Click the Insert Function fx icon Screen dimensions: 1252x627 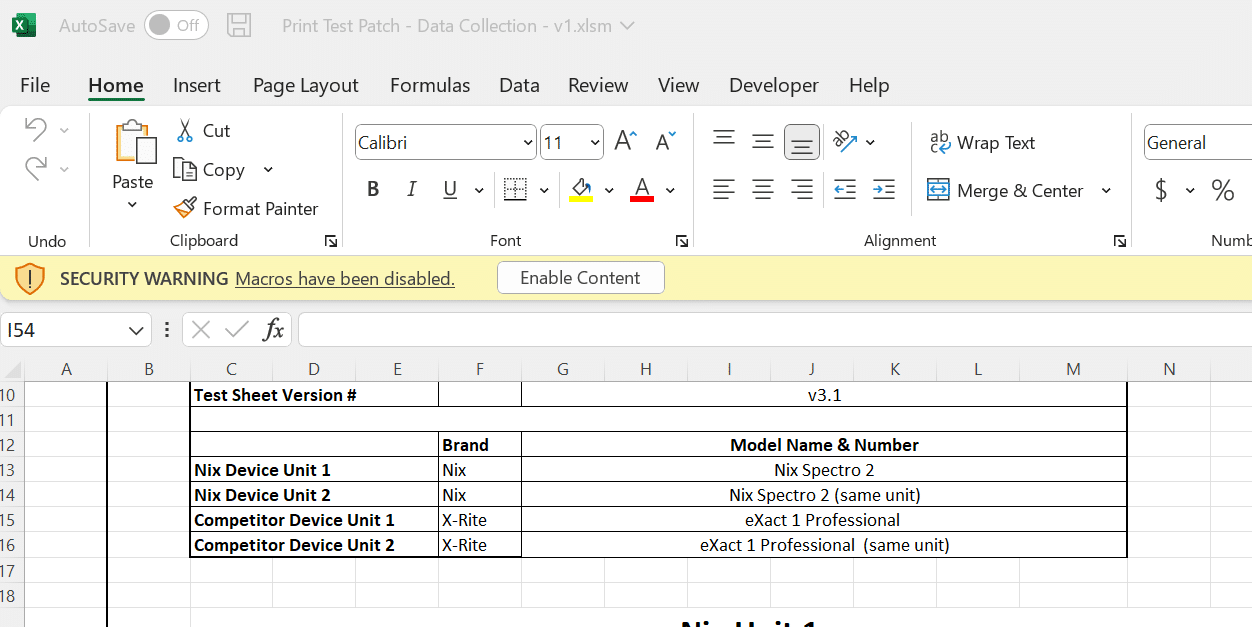pyautogui.click(x=273, y=330)
